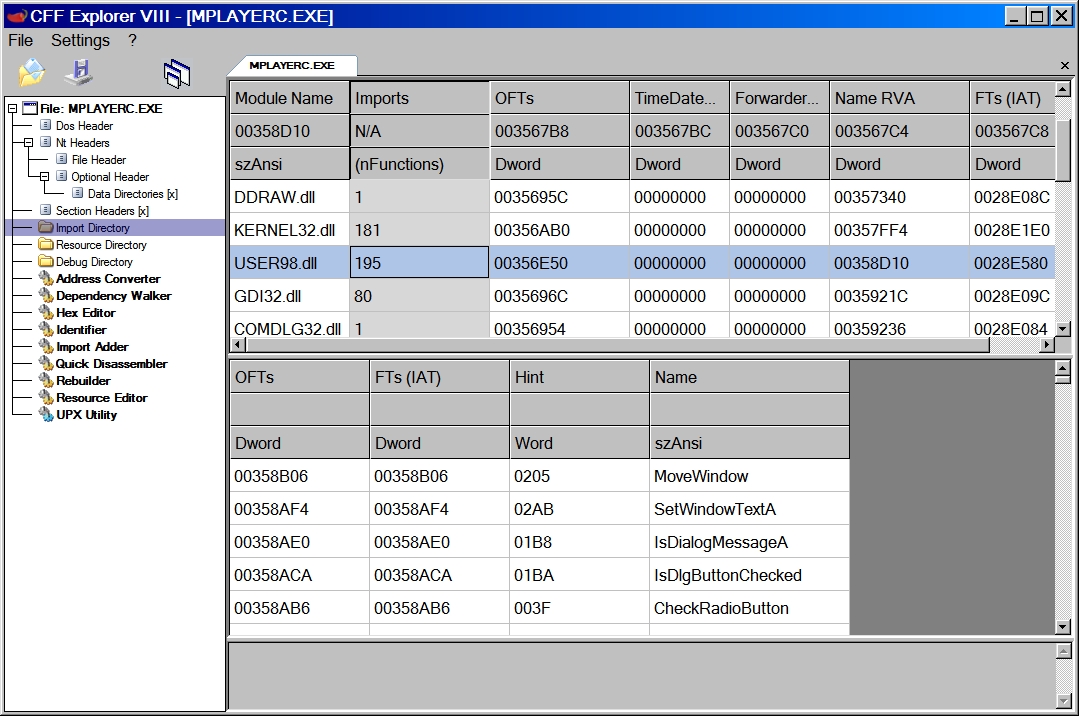Viewport: 1079px width, 716px height.
Task: Select the IsDlgButtonChecked function row
Action: (540, 575)
